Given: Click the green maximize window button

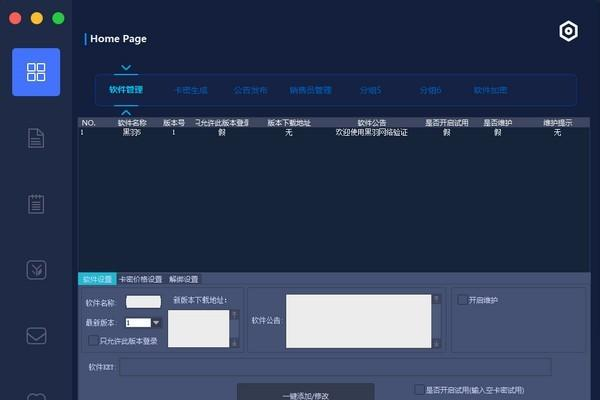Looking at the screenshot, I should tap(58, 18).
